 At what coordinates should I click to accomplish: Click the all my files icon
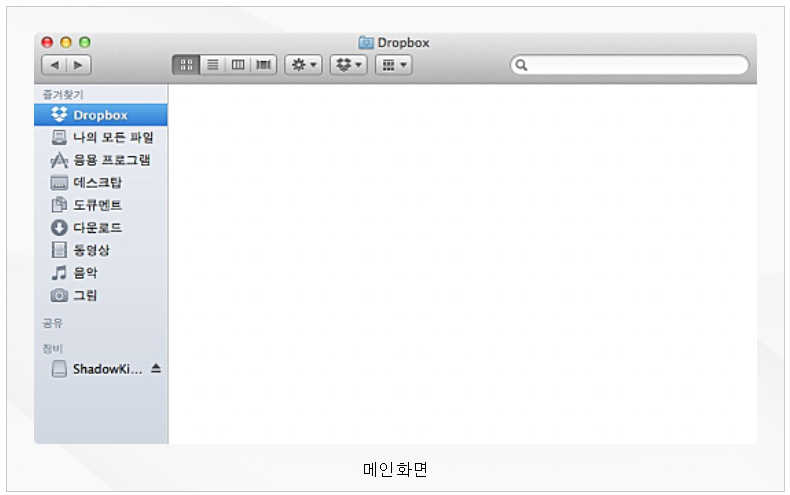pos(59,137)
